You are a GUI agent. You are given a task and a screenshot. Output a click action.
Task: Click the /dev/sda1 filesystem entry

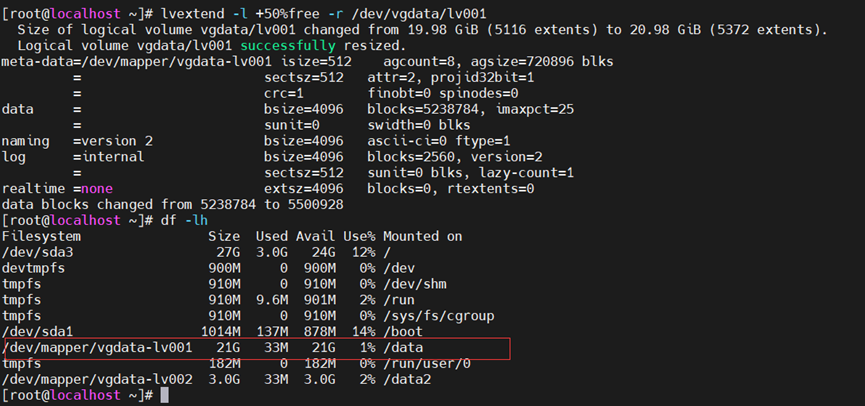click(37, 331)
